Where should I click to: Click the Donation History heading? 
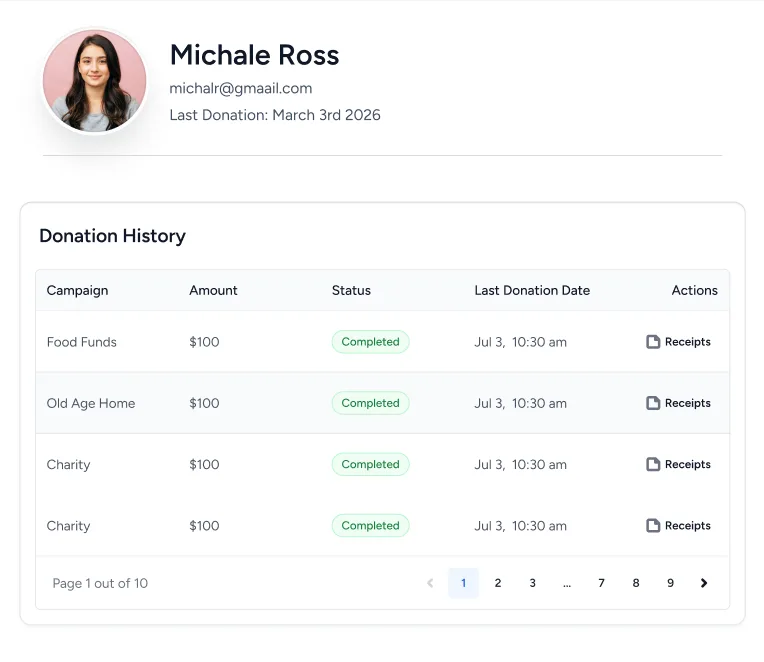coord(113,236)
